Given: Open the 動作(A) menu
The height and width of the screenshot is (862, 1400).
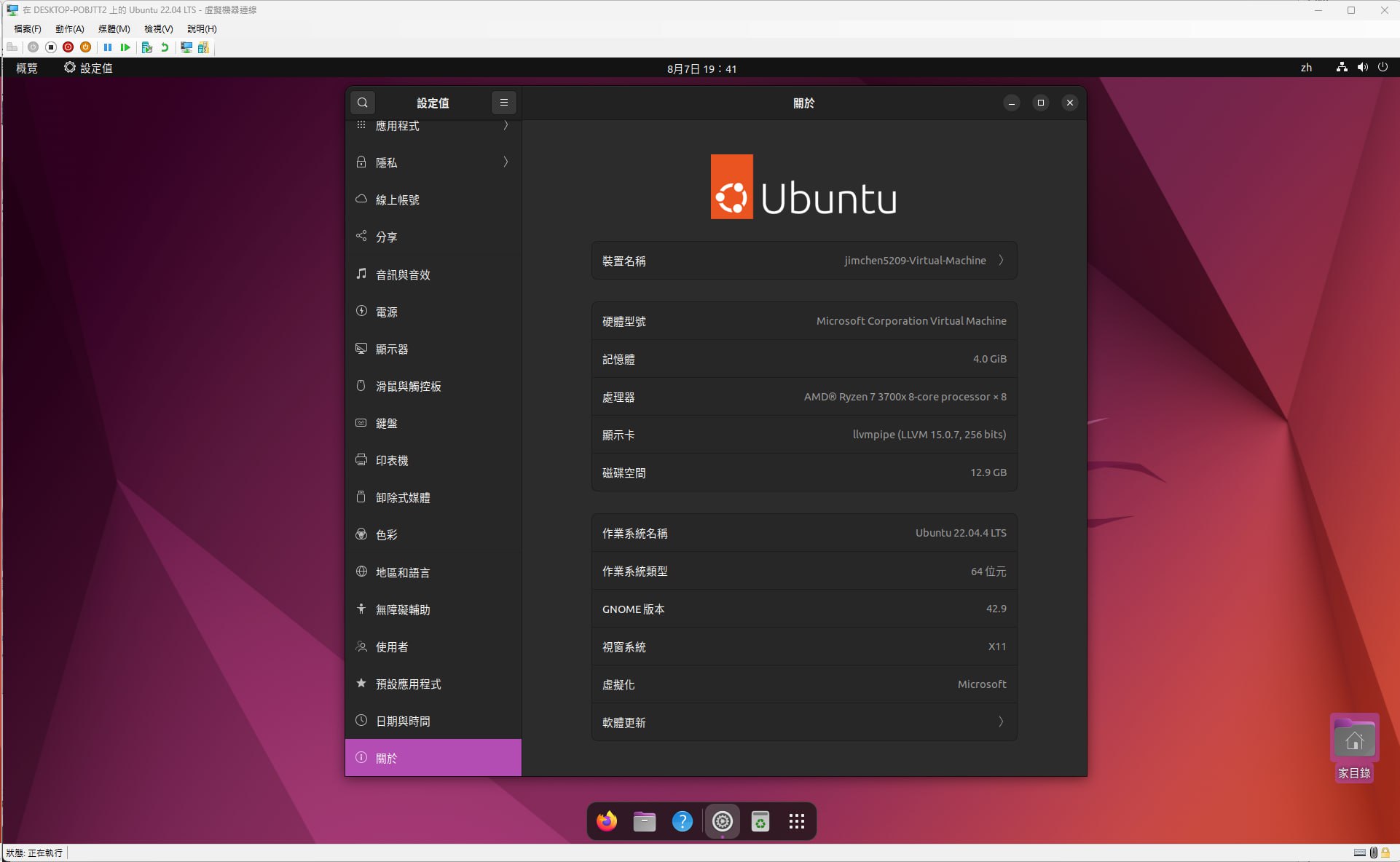Looking at the screenshot, I should tap(69, 29).
